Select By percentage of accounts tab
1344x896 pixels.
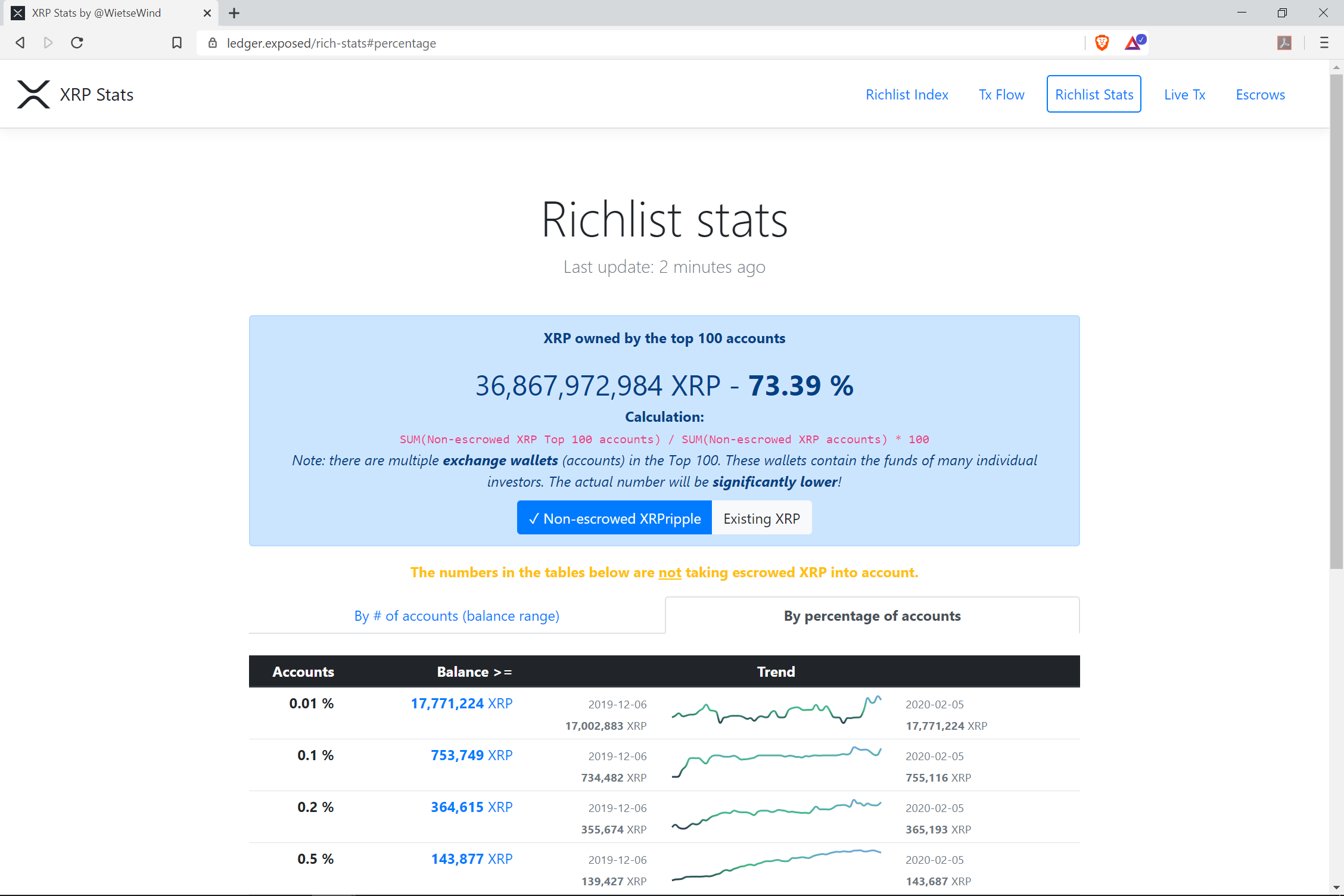[872, 615]
